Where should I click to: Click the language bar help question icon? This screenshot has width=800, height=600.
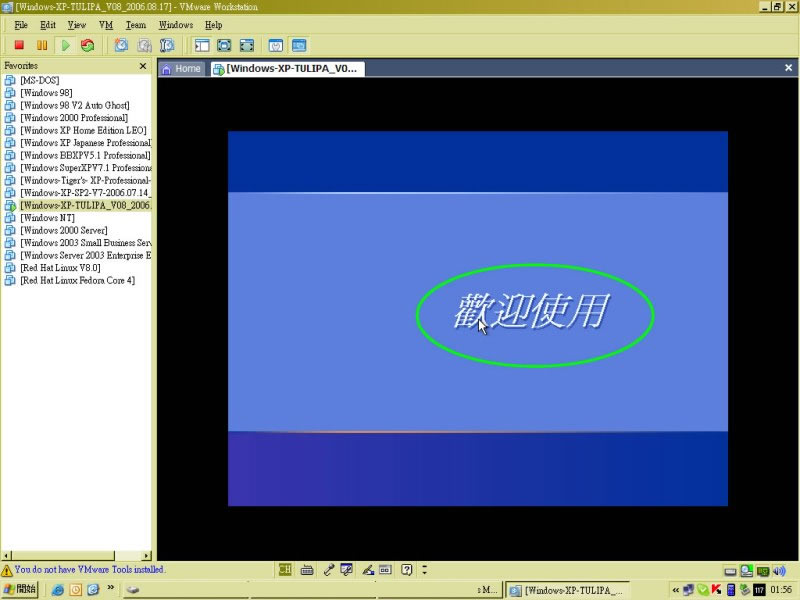pos(406,570)
